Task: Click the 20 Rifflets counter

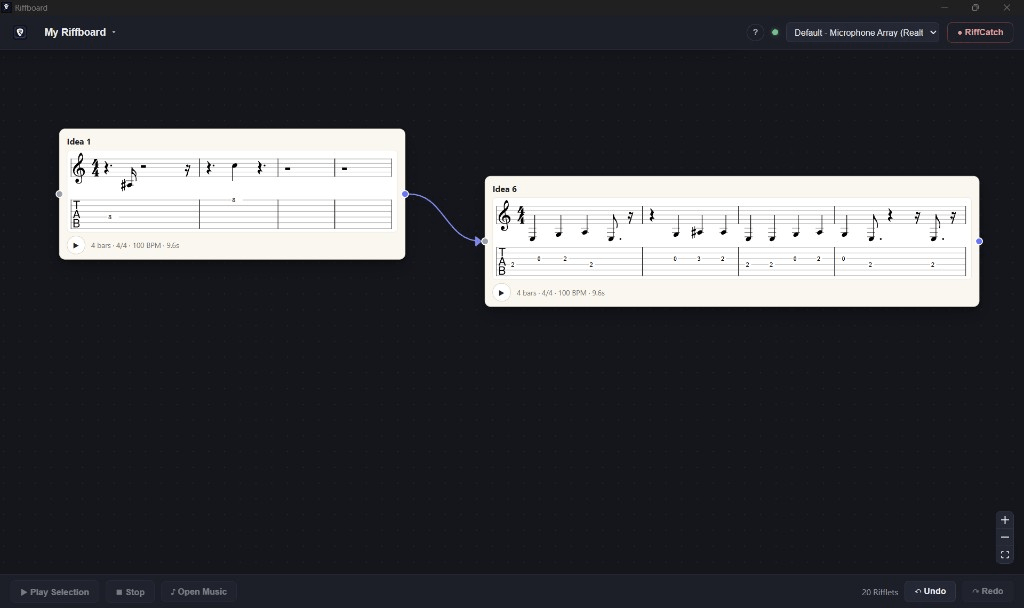Action: (x=880, y=592)
